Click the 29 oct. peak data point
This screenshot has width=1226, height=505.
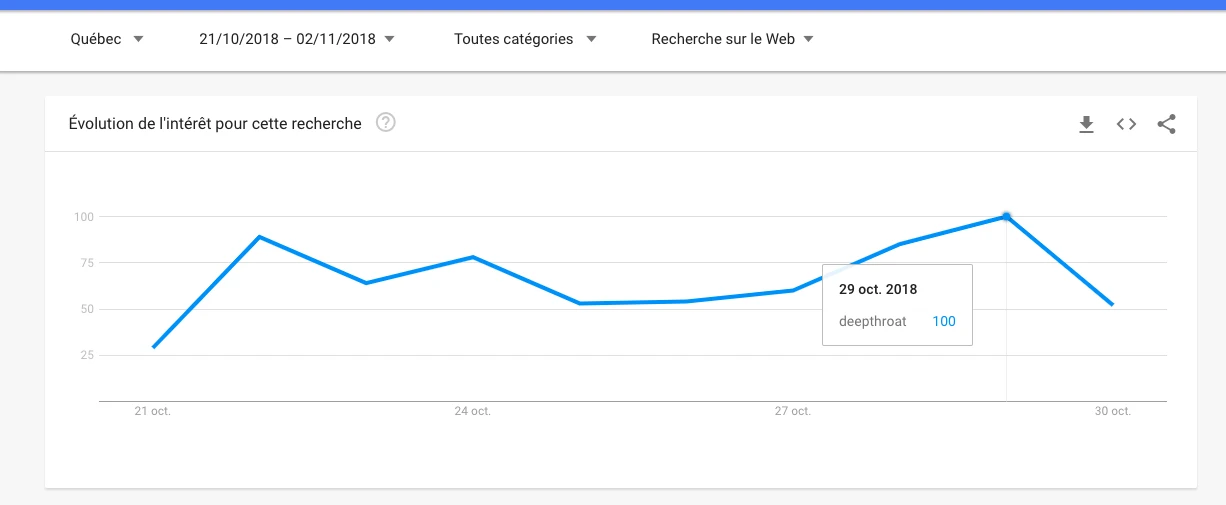click(1006, 216)
